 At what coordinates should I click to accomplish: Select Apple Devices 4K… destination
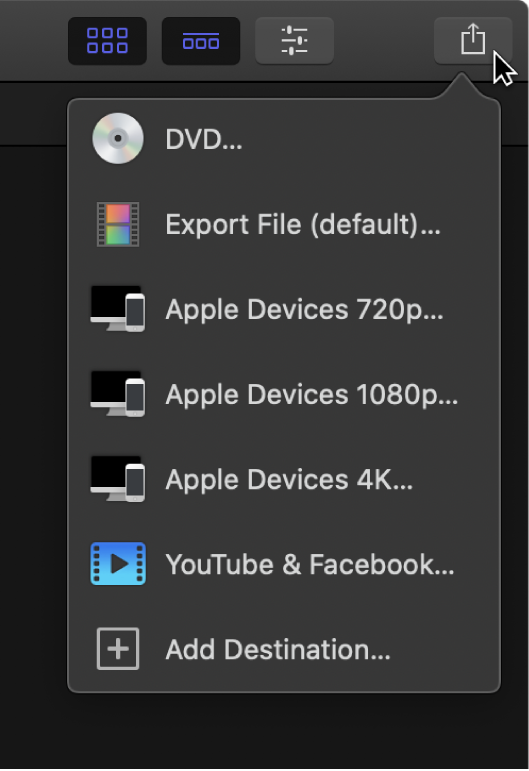point(284,479)
